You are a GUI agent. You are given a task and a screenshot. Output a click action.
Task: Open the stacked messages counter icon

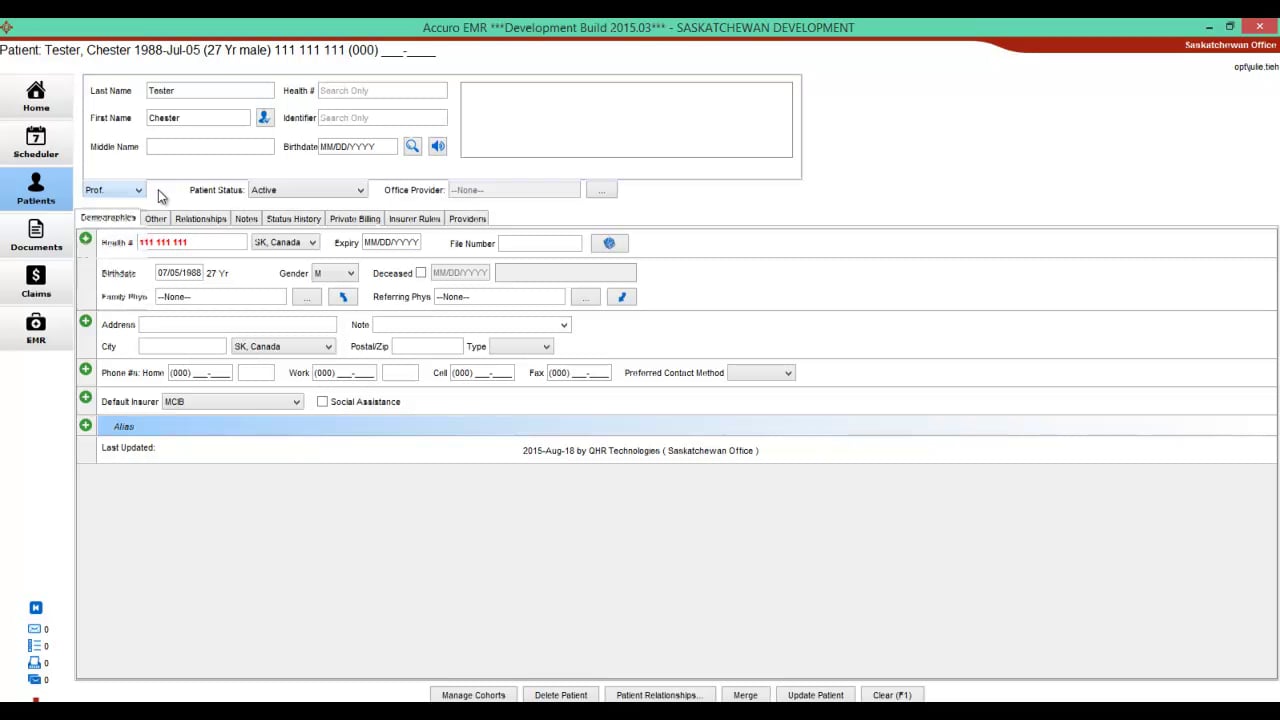click(34, 680)
